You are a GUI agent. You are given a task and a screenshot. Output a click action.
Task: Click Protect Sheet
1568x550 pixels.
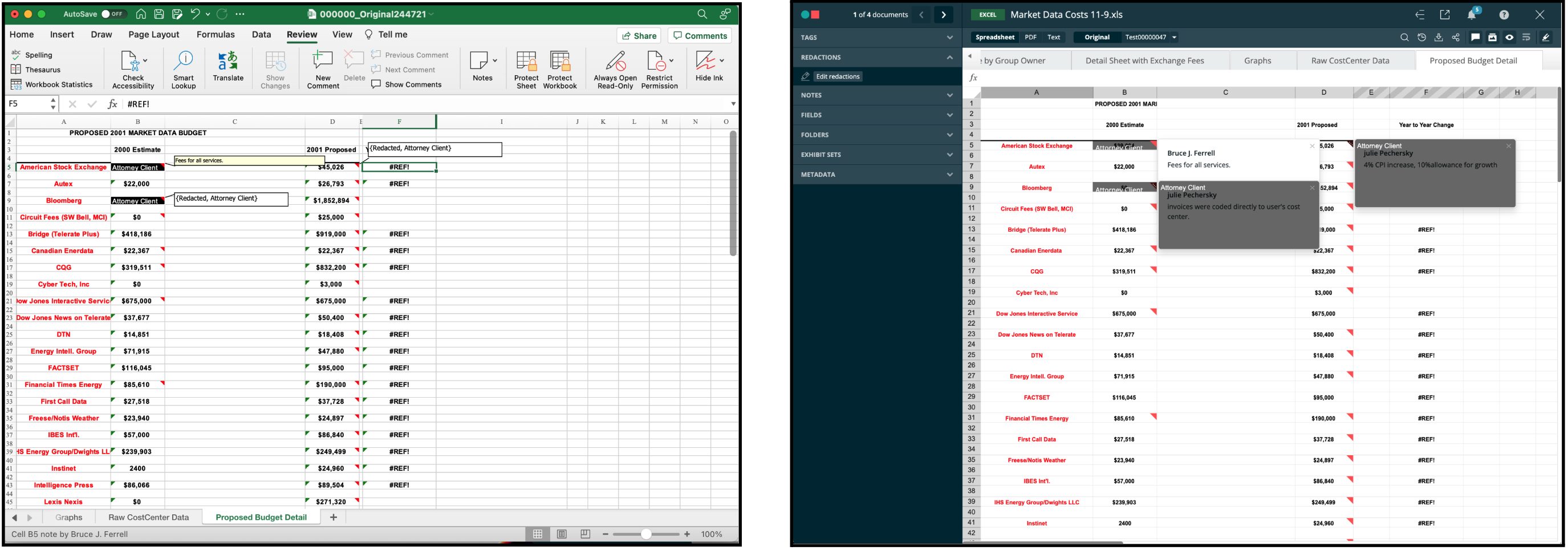[526, 70]
